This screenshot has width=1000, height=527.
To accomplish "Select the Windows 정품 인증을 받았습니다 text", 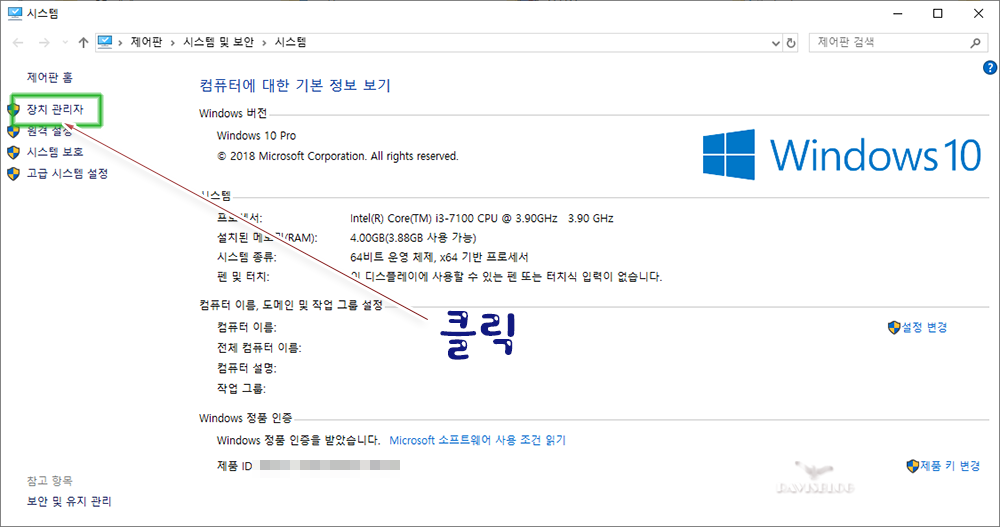I will tap(298, 440).
